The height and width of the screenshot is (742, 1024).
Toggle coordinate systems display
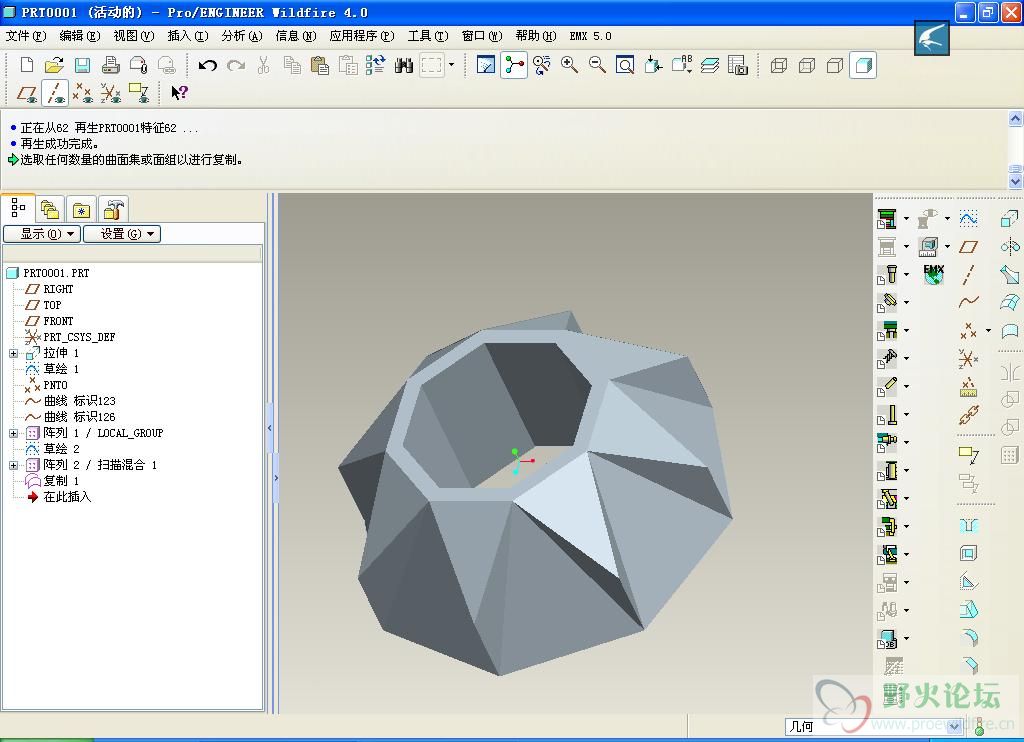tap(110, 93)
